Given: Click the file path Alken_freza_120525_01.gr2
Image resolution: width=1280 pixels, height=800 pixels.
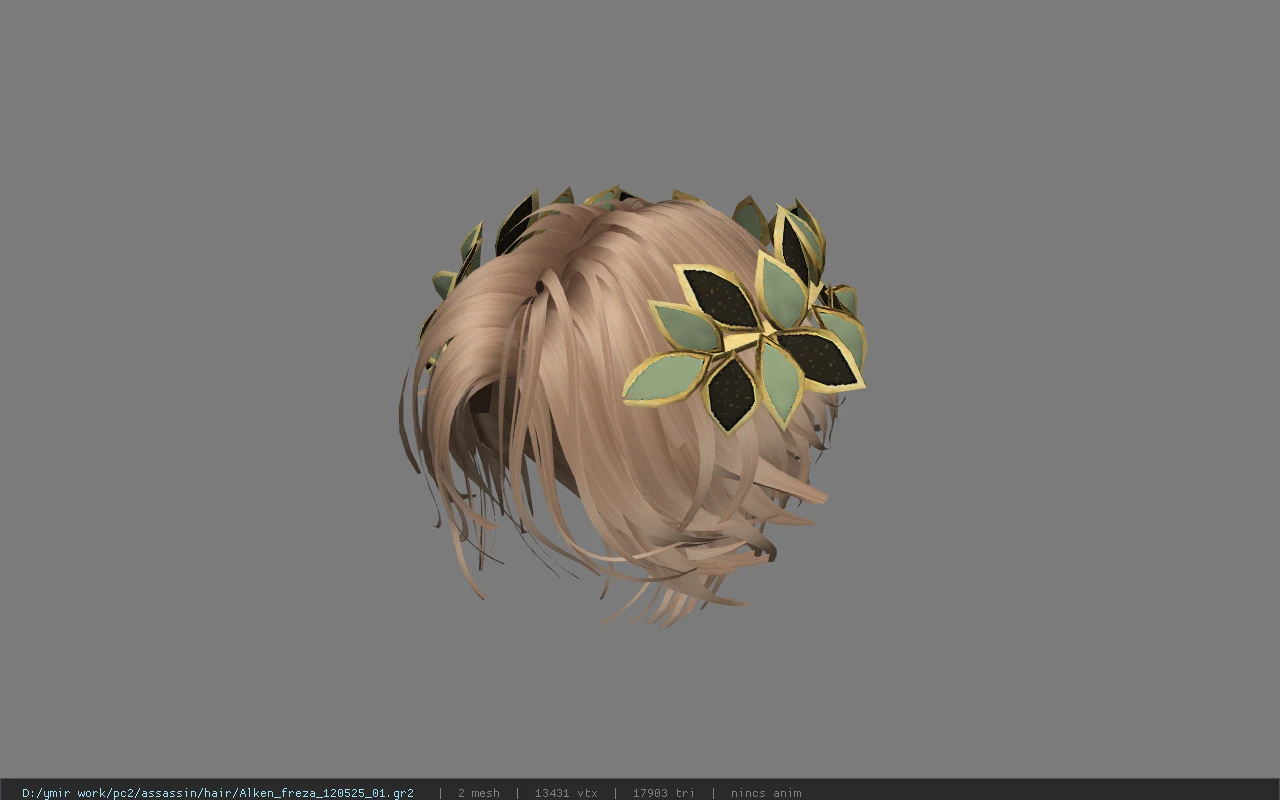Looking at the screenshot, I should [218, 793].
